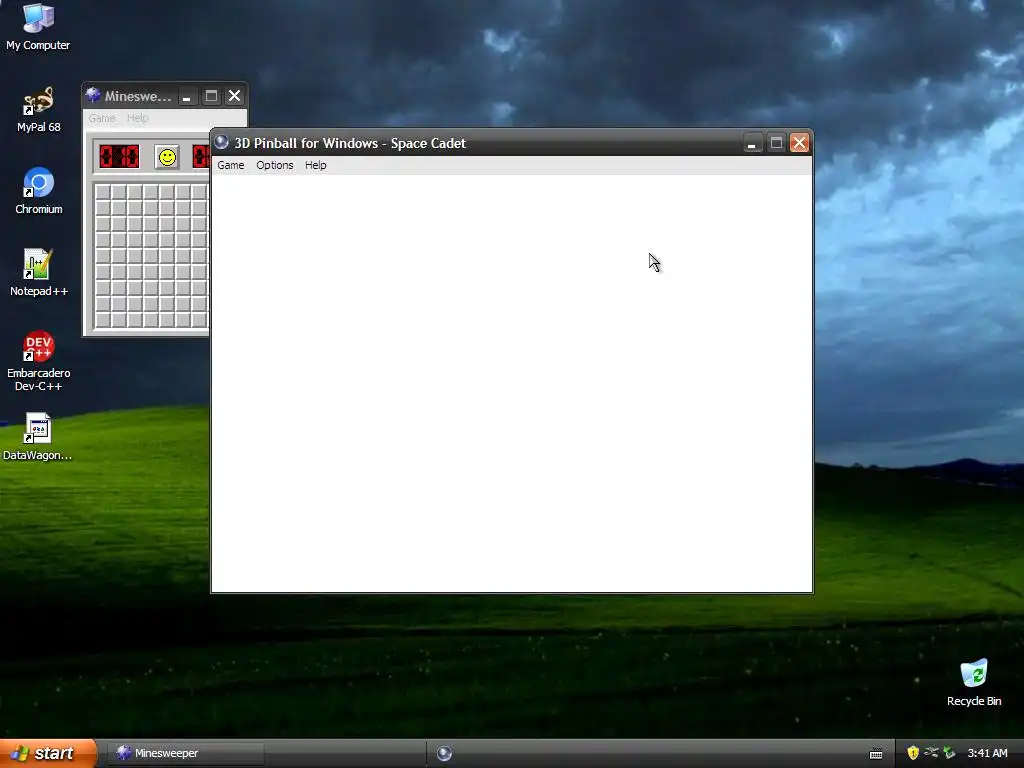This screenshot has height=768, width=1024.
Task: Minimize the Minesweeper window
Action: coord(187,96)
